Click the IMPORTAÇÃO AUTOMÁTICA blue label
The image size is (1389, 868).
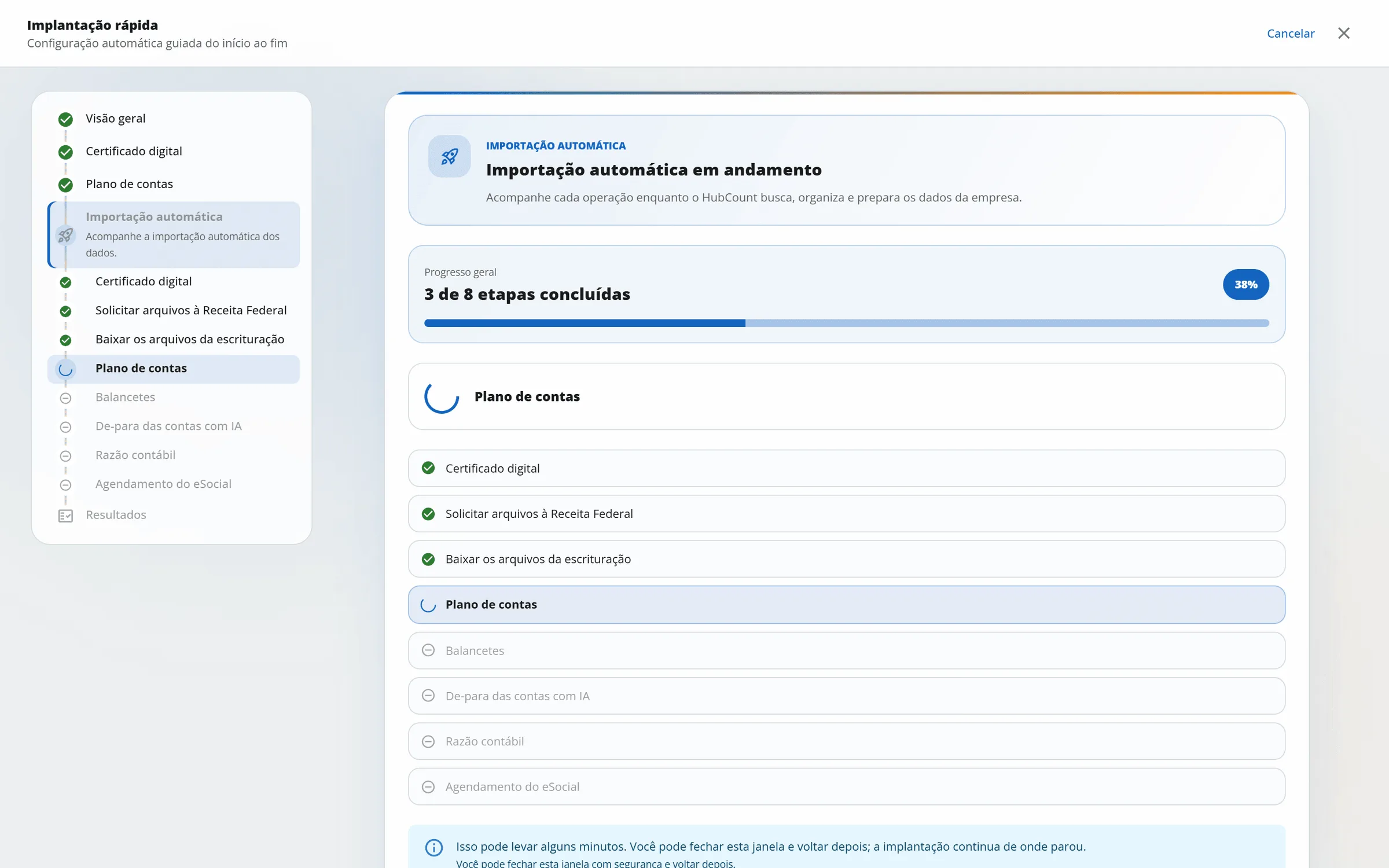coord(556,146)
